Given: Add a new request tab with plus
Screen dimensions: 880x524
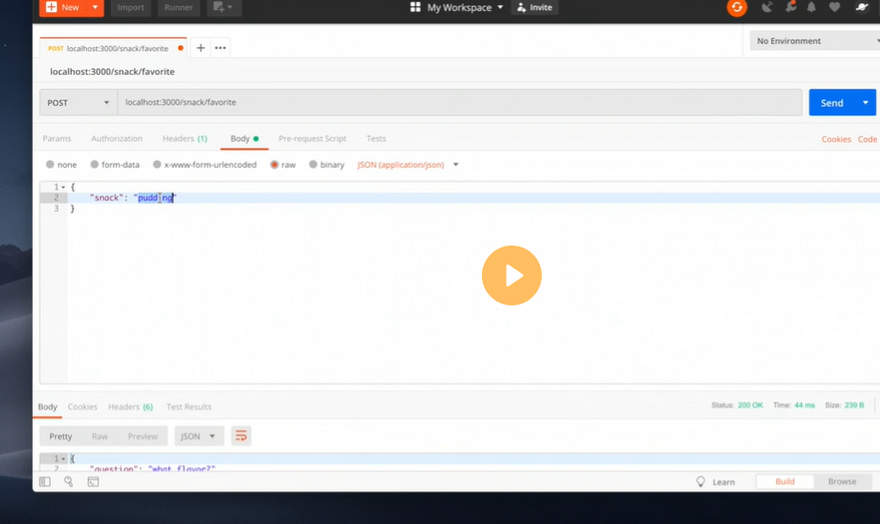Looking at the screenshot, I should (x=200, y=47).
